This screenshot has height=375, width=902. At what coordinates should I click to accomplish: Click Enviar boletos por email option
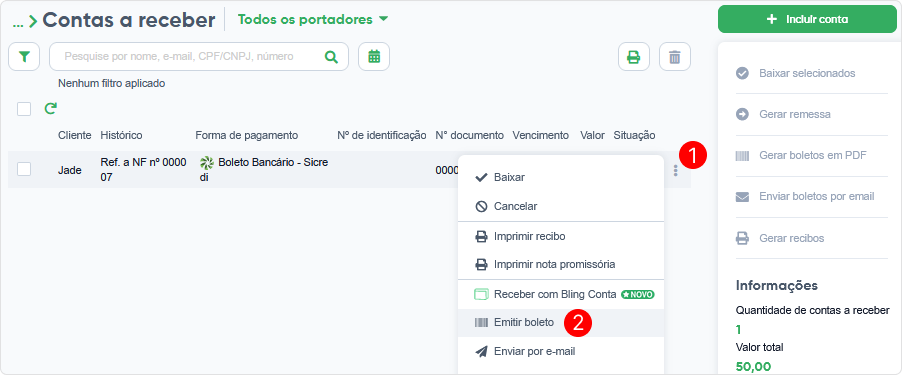[816, 196]
